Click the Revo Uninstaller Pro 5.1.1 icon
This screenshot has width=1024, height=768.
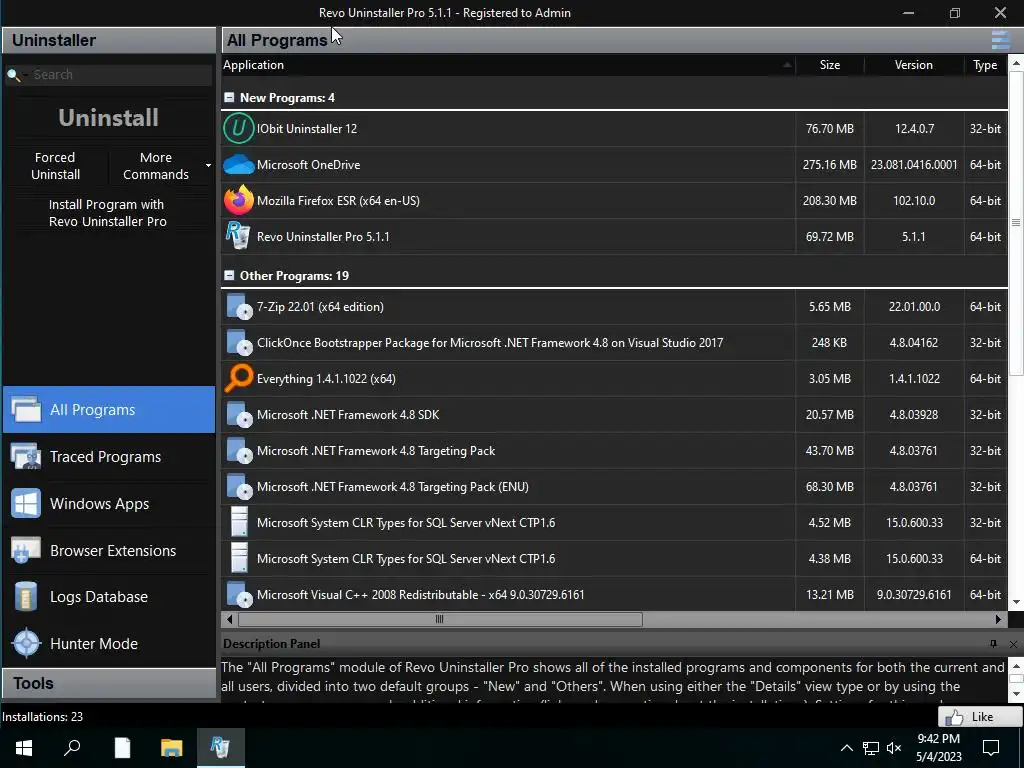click(238, 236)
